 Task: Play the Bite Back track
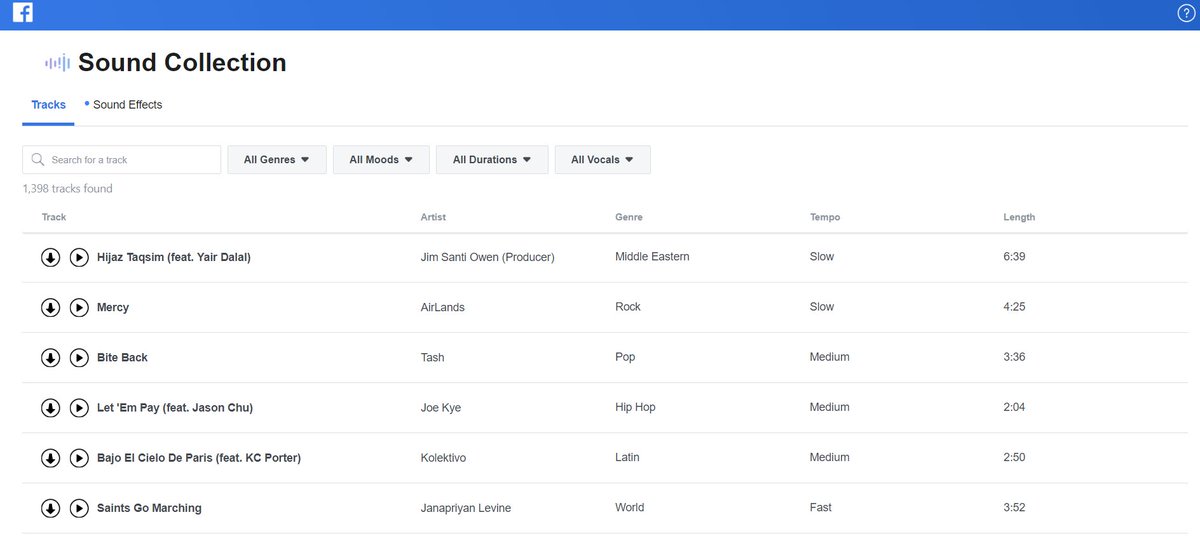tap(79, 357)
